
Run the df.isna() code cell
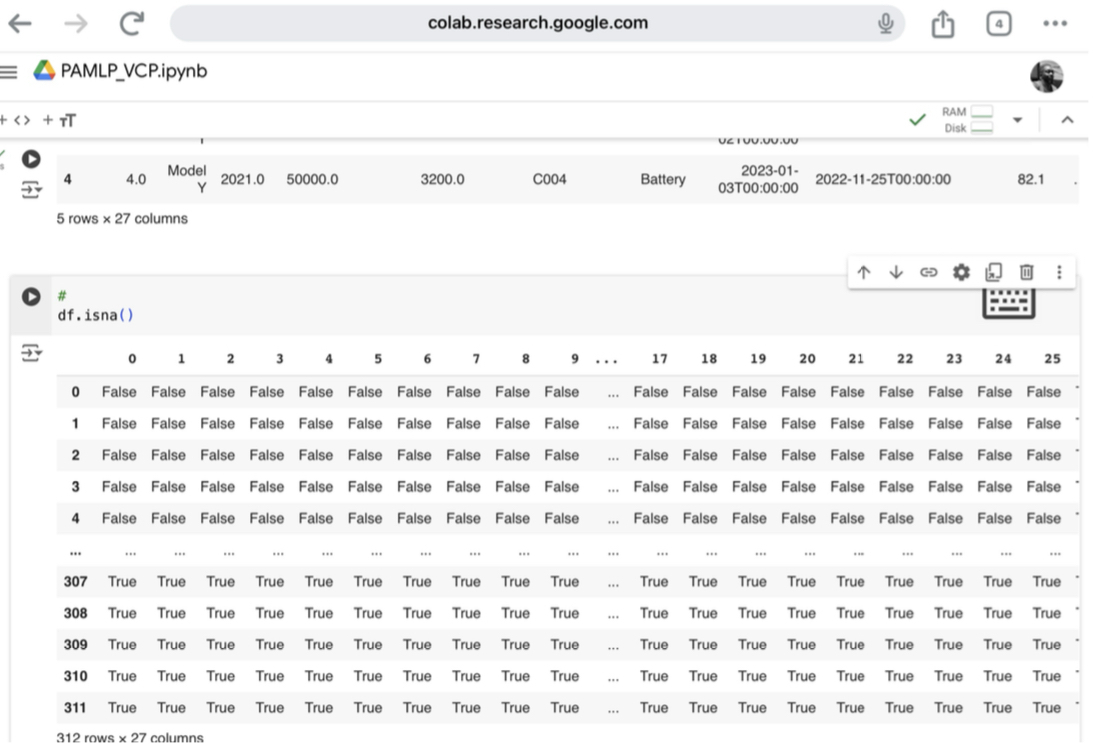[32, 297]
